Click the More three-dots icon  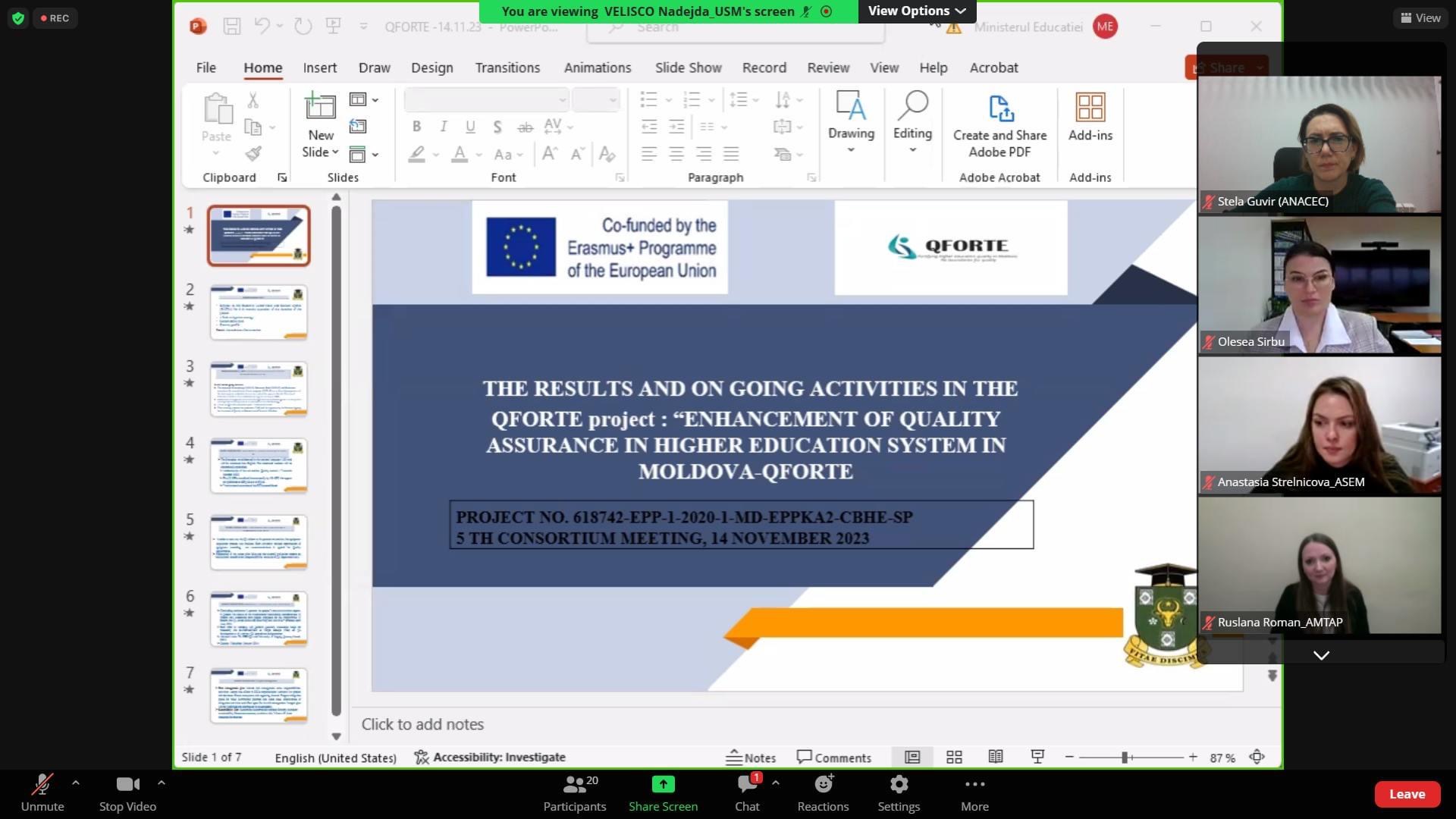pyautogui.click(x=974, y=784)
